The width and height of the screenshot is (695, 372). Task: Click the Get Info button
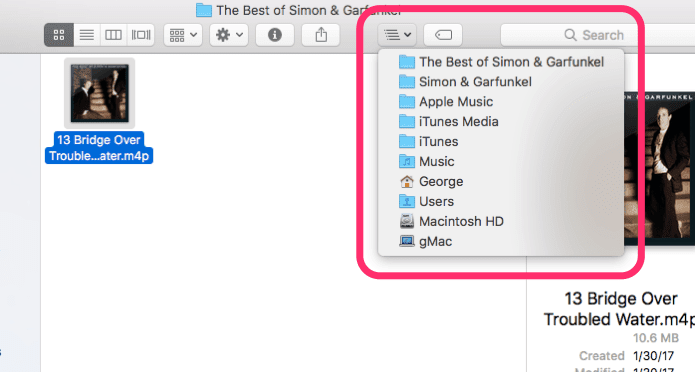click(x=275, y=35)
